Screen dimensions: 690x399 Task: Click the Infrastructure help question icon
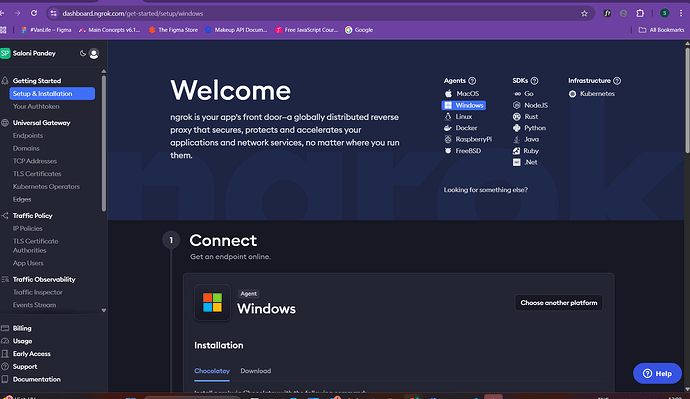click(x=617, y=81)
